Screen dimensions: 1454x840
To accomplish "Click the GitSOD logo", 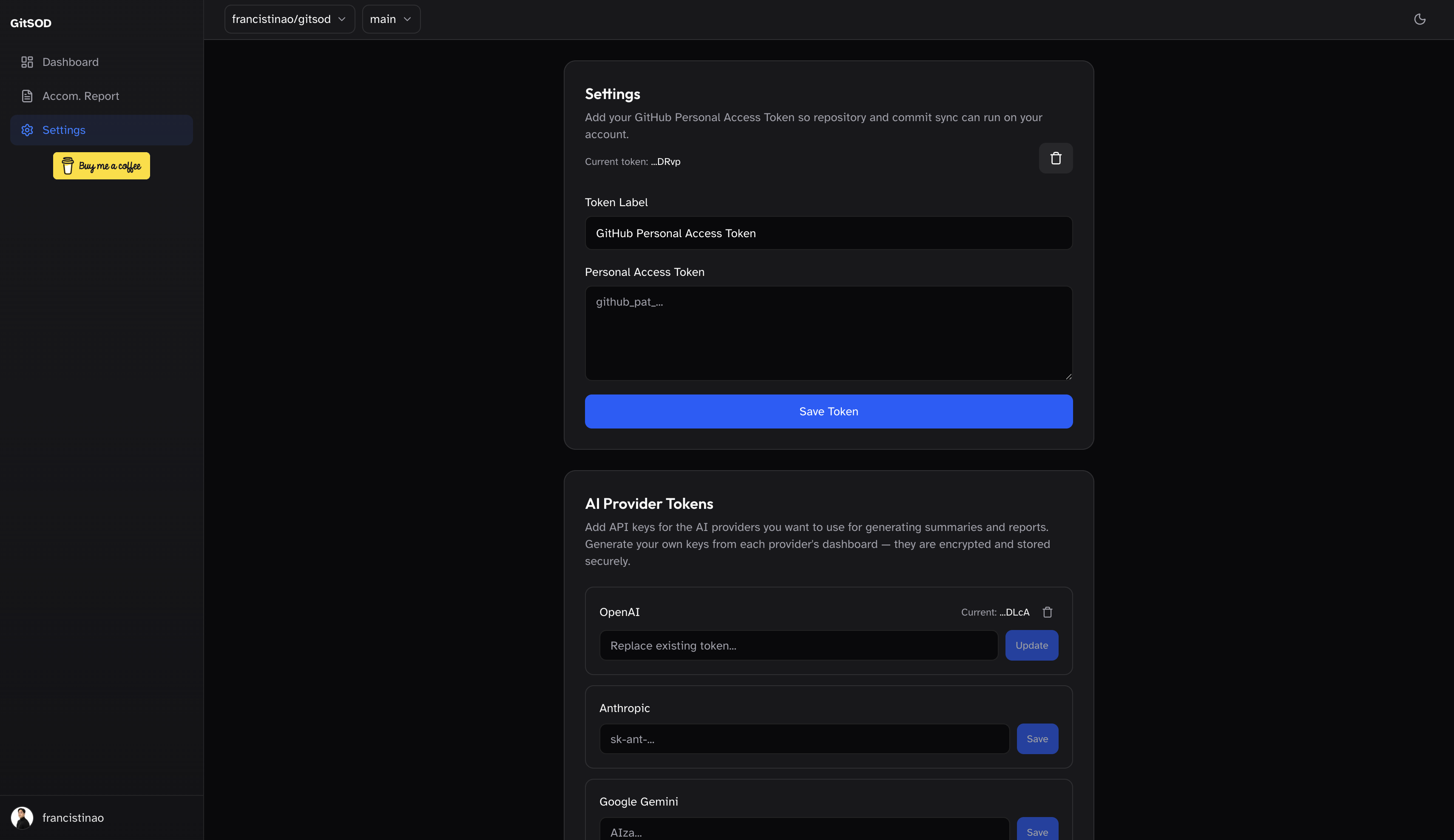I will click(31, 23).
